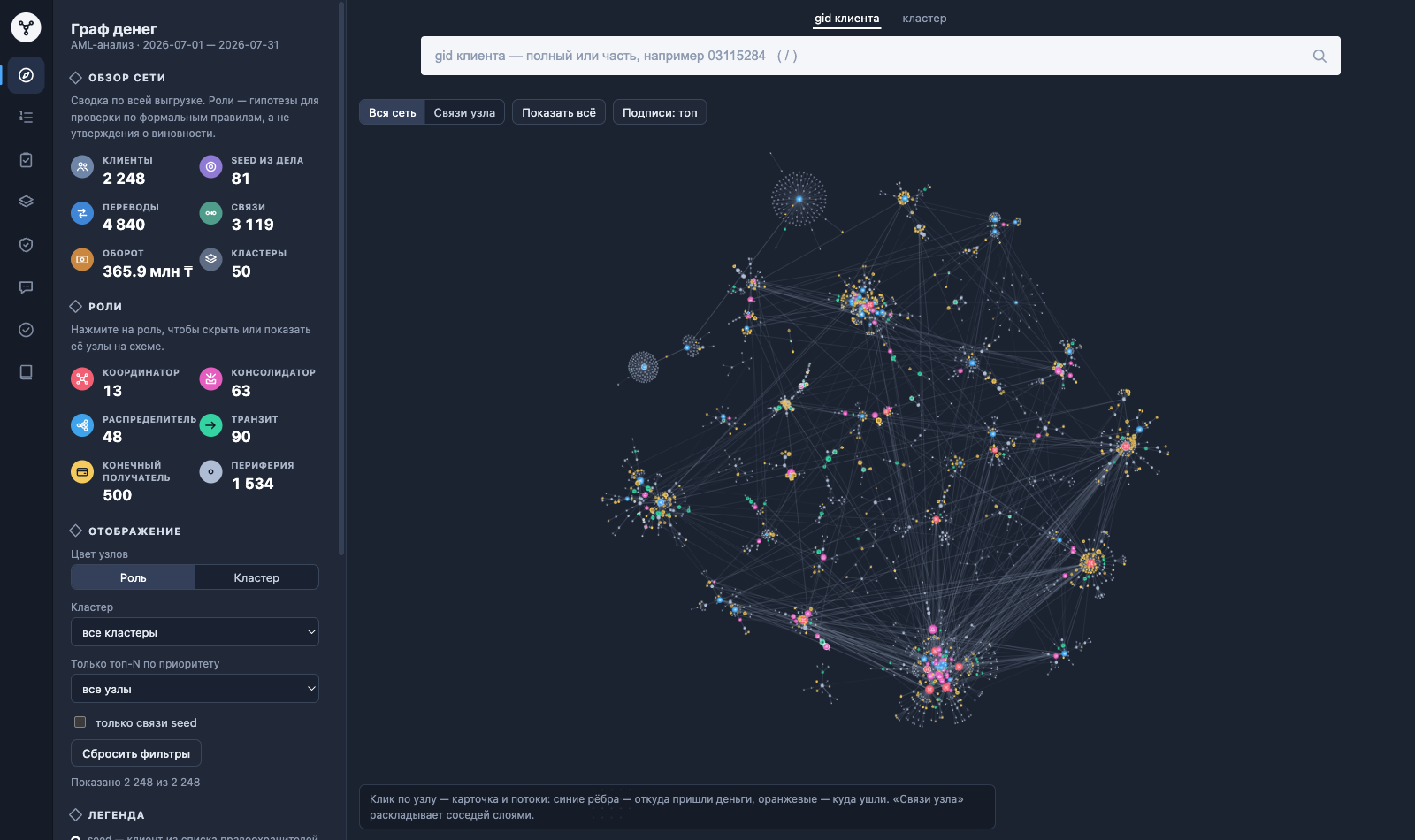1415x840 pixels.
Task: Open the shield check sidebar icon
Action: pos(27,245)
